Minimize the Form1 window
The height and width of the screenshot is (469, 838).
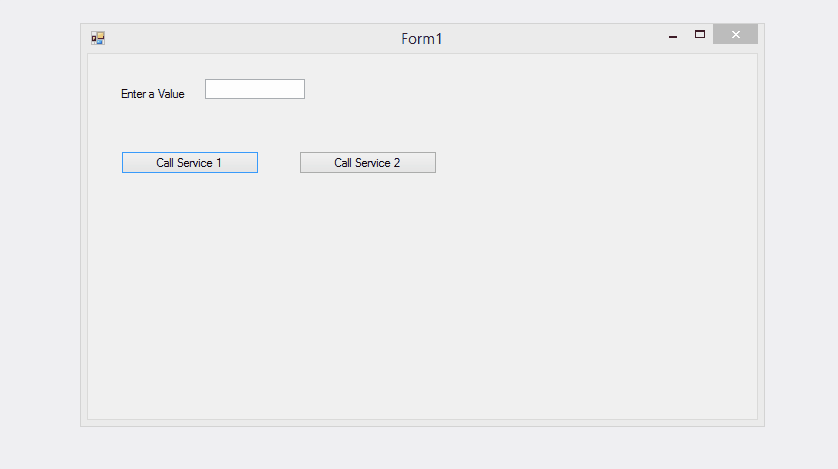pos(673,36)
